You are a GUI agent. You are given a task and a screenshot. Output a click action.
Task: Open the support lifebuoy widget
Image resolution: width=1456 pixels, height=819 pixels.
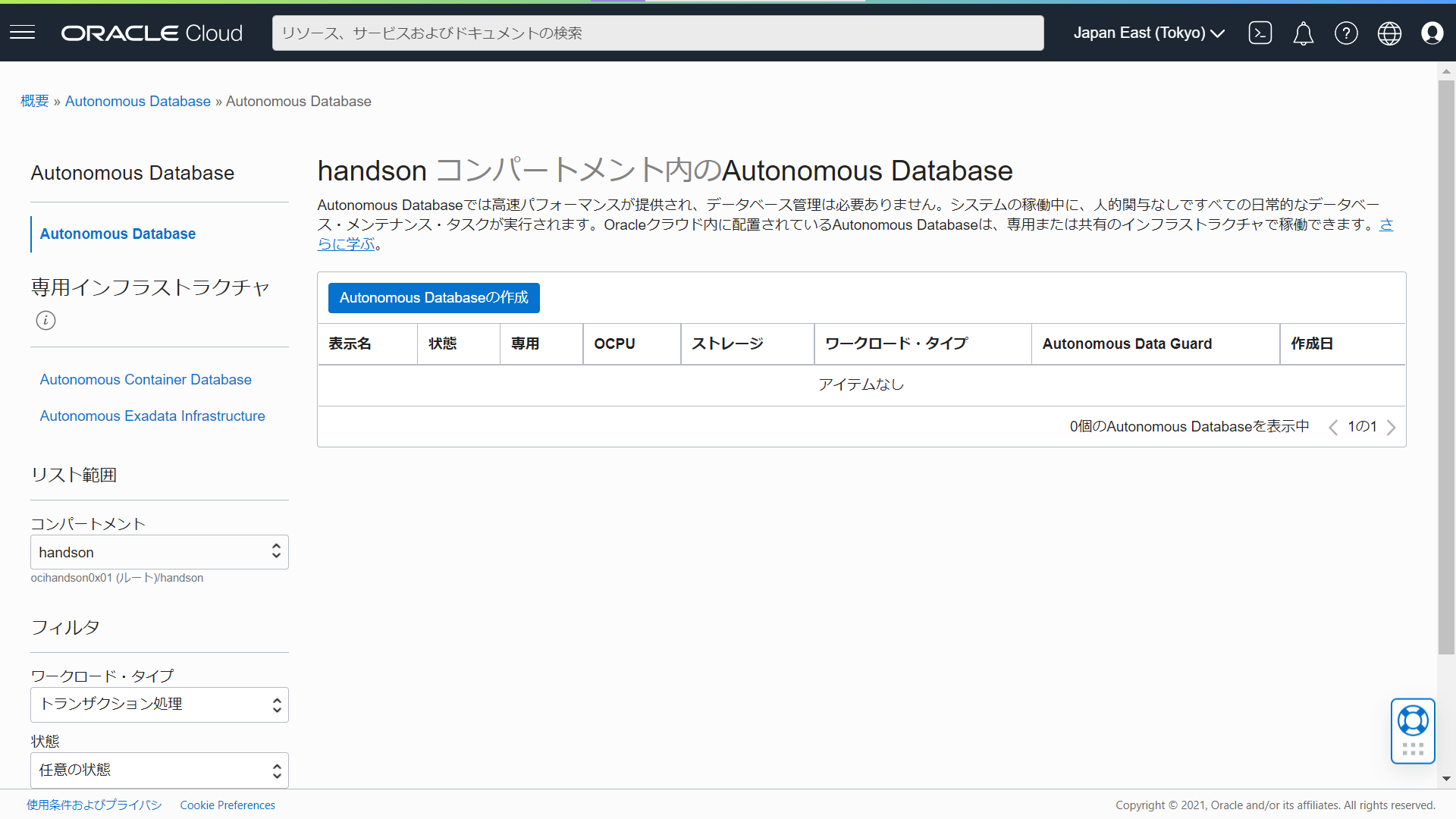click(1413, 721)
